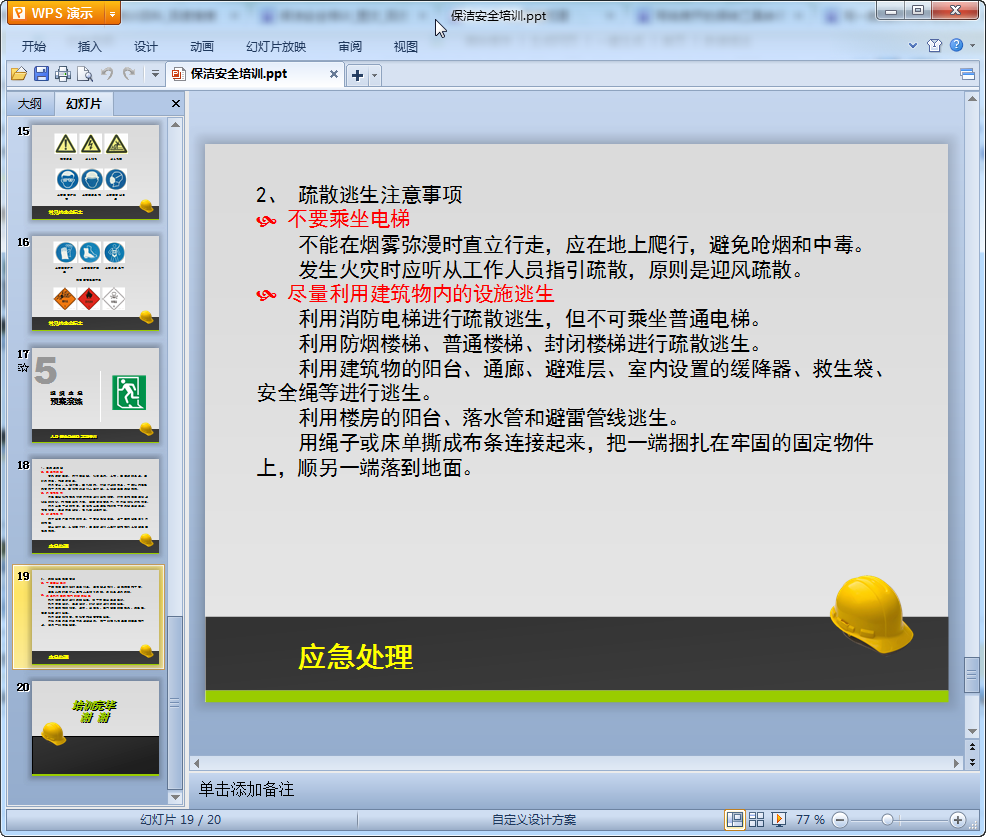Select slide 17 thumbnail

click(96, 395)
